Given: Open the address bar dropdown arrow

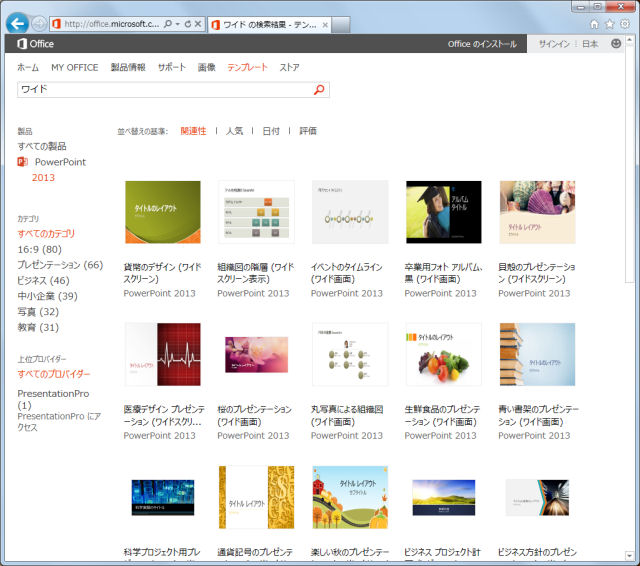Looking at the screenshot, I should pyautogui.click(x=178, y=24).
